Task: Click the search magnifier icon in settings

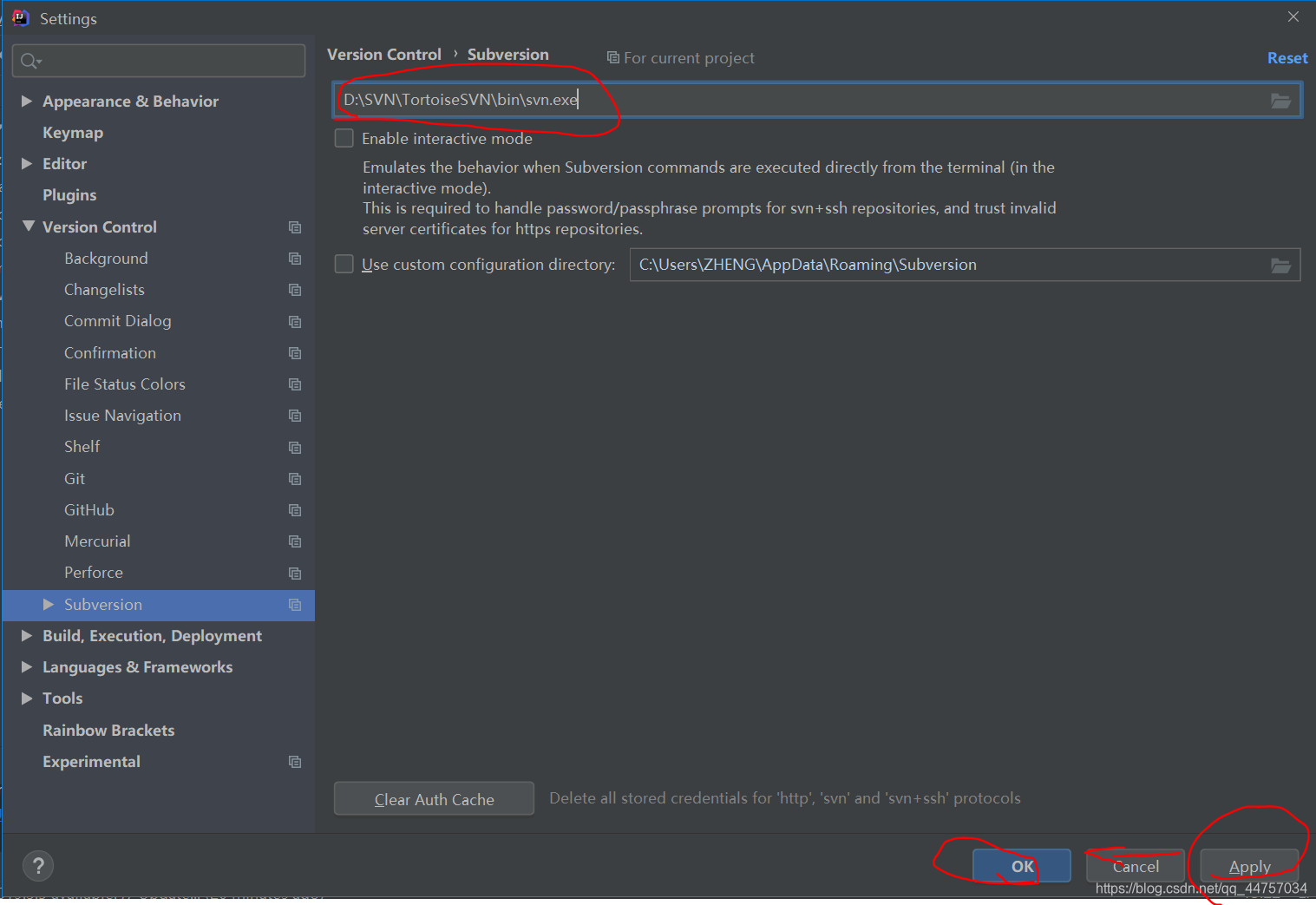Action: point(30,61)
